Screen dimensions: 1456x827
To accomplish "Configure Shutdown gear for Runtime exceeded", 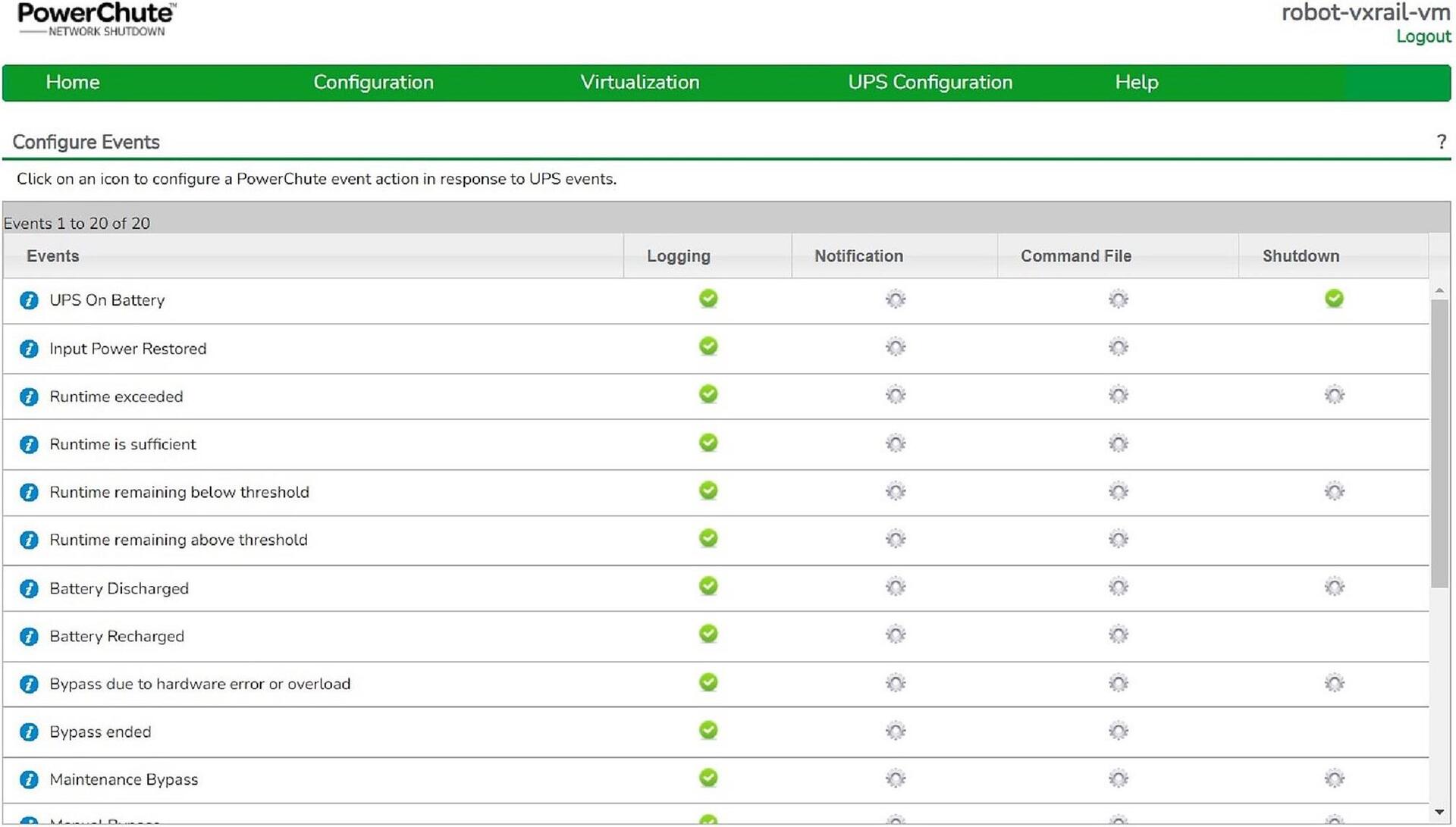I will [x=1335, y=395].
